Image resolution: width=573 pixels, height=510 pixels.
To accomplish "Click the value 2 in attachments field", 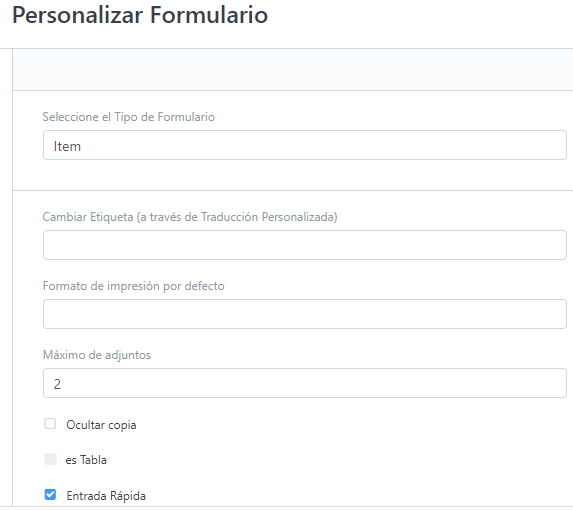I will coord(57,384).
